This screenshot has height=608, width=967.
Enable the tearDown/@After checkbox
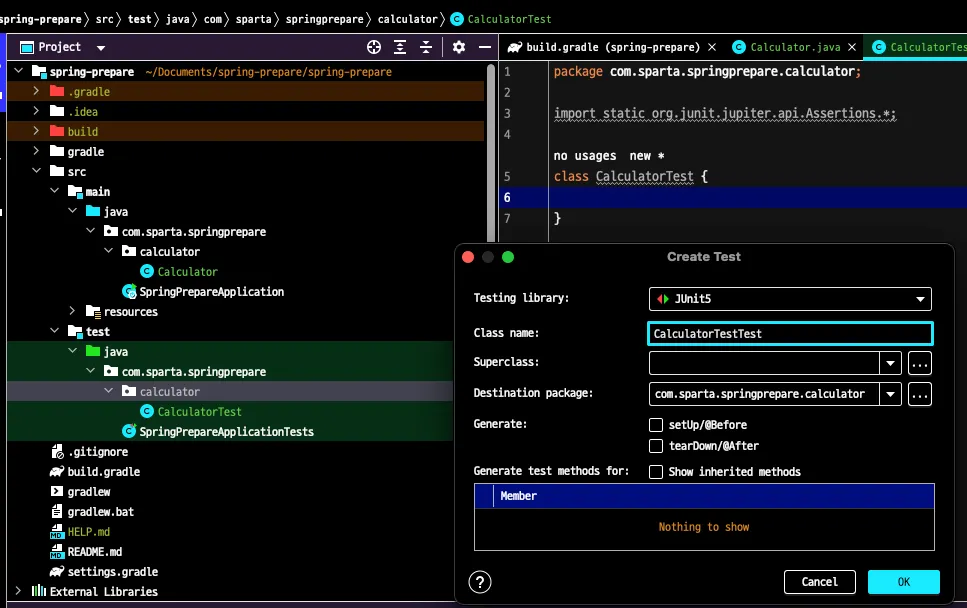click(656, 446)
